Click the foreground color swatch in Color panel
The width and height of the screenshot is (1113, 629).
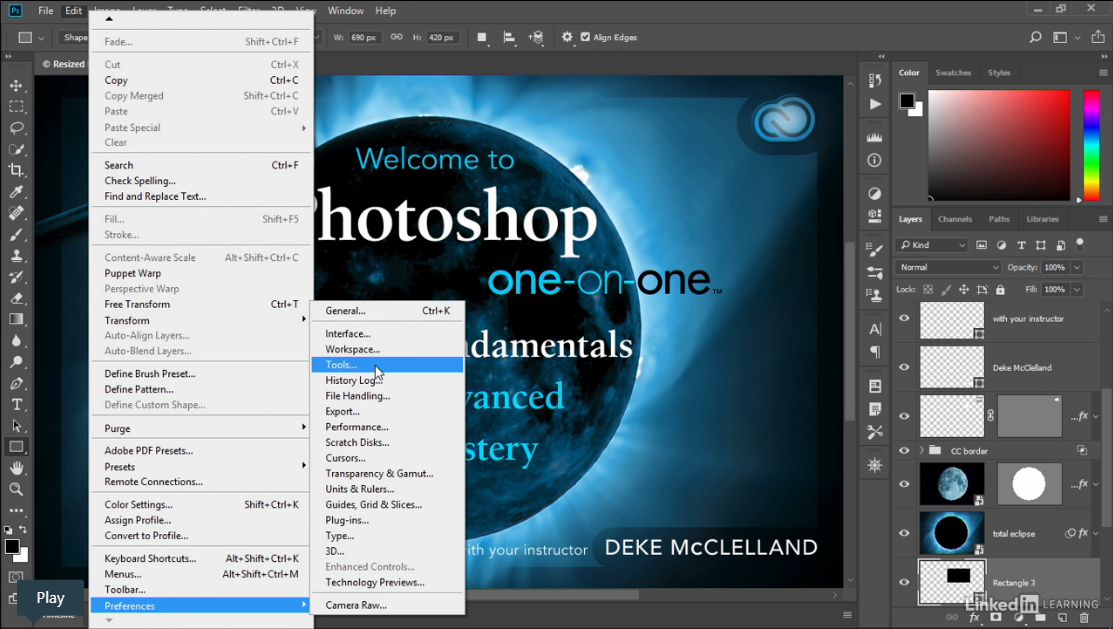tap(907, 101)
